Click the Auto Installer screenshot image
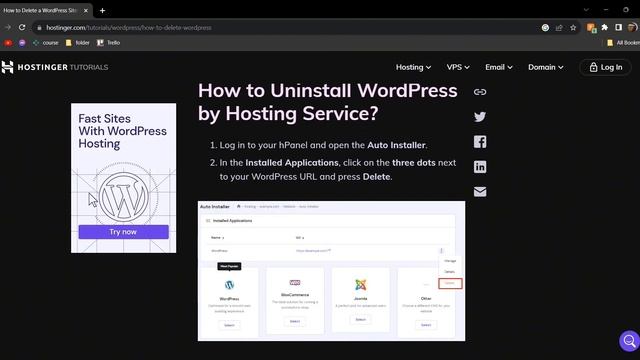The image size is (640, 360). point(331,271)
